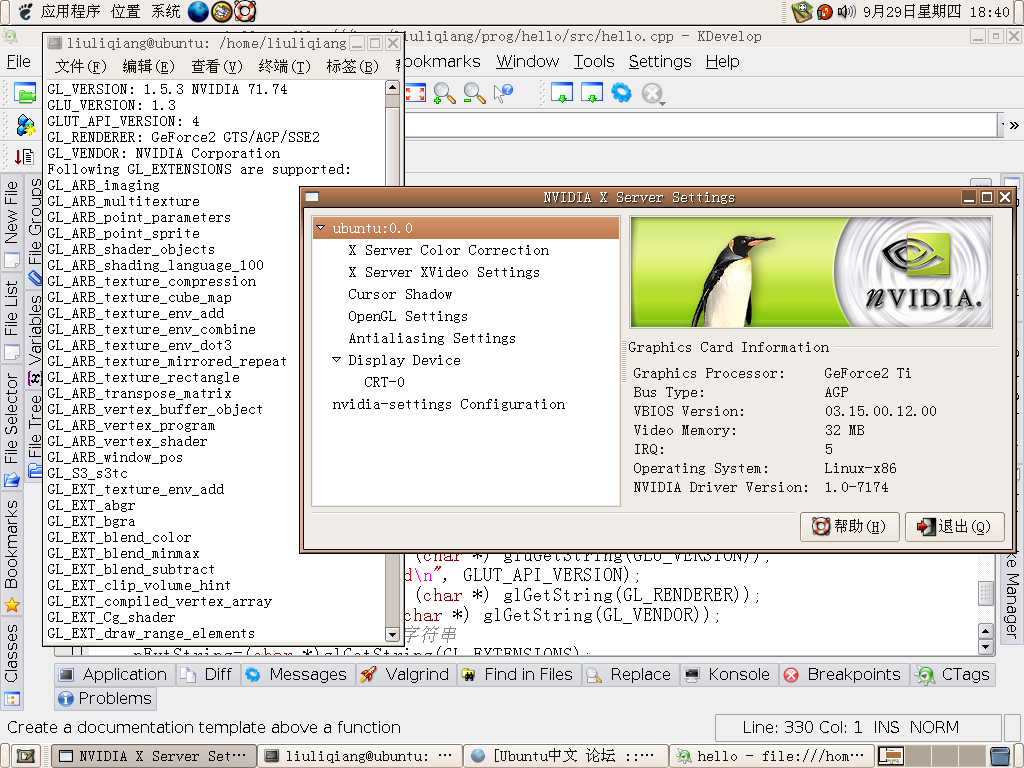Open the KDevelop toolbar combo box dropdown arrow
The image size is (1024, 768).
click(x=1001, y=124)
